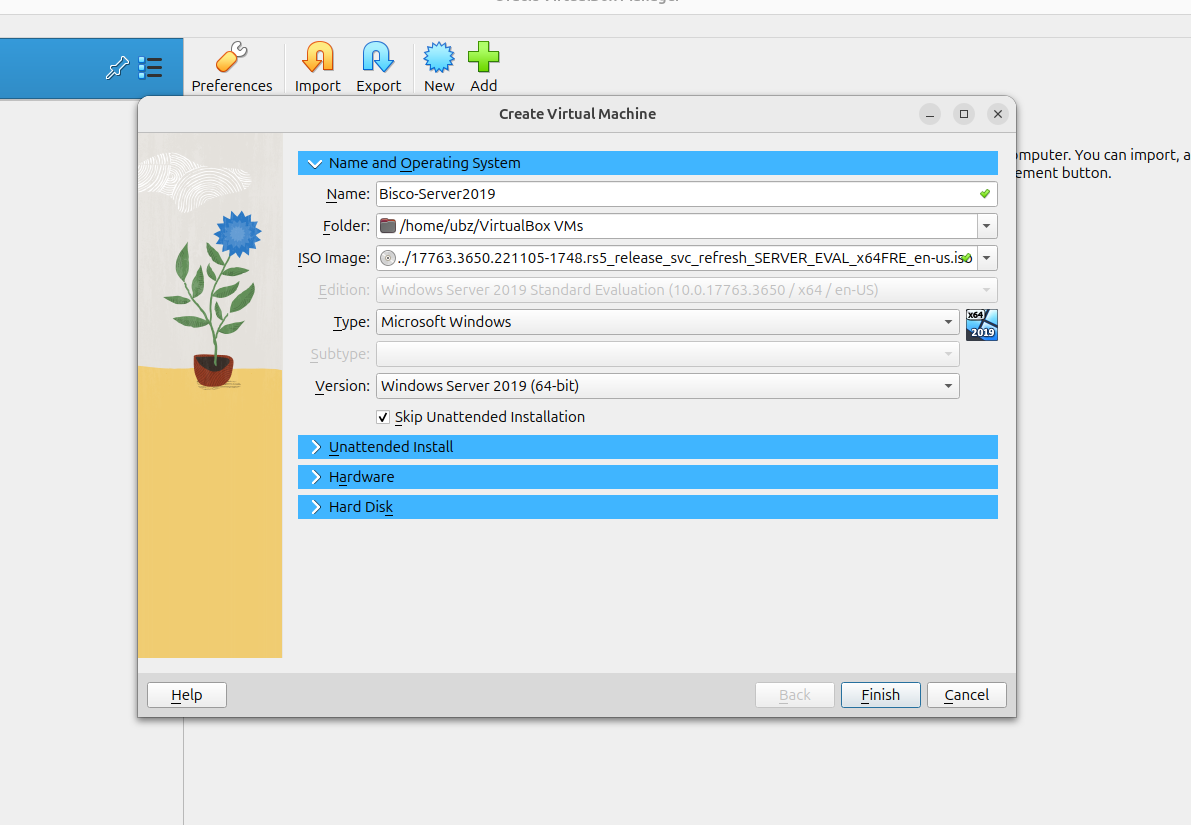Open the Folder path dropdown arrow

pos(987,227)
